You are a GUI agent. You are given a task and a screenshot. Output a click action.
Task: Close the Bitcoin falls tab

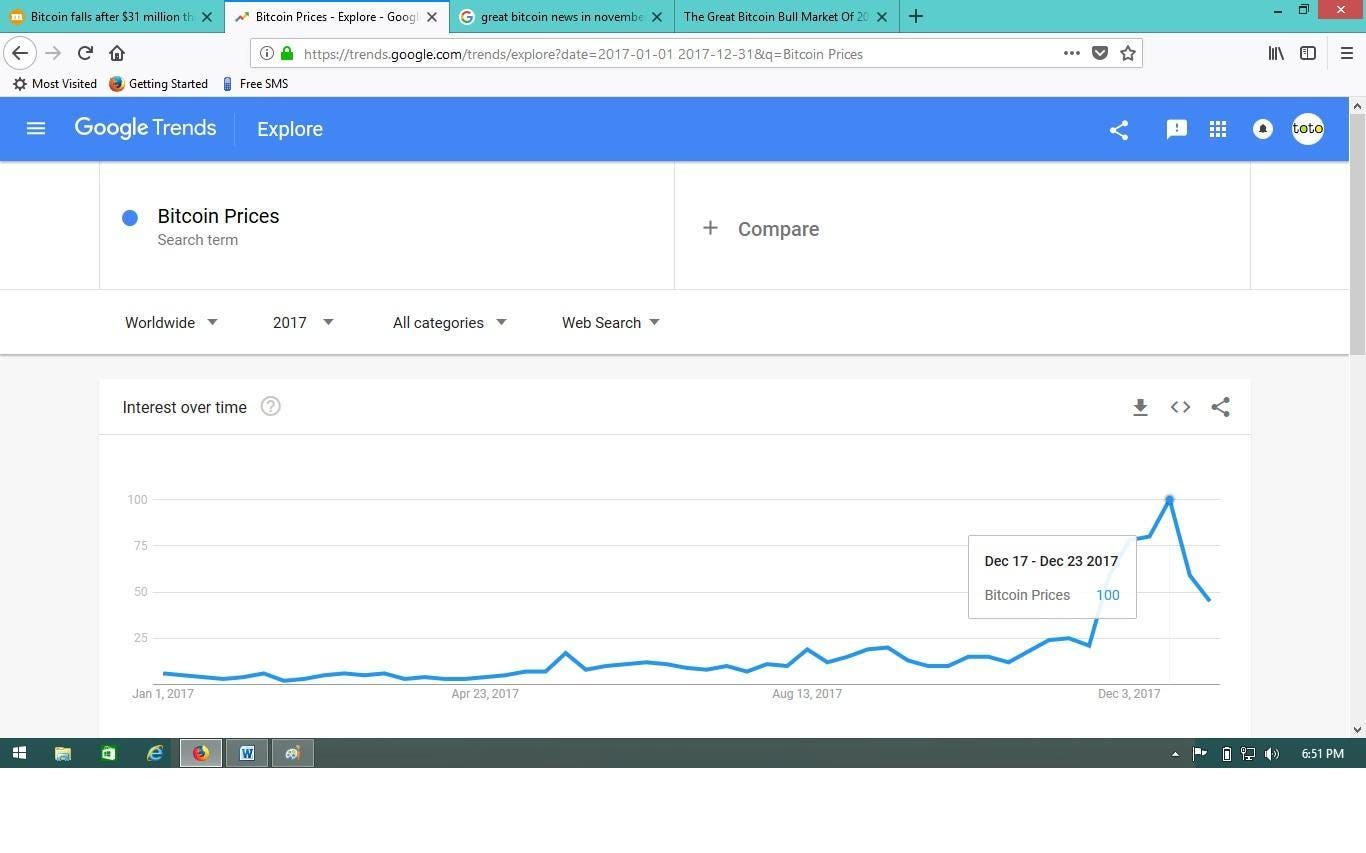[207, 17]
